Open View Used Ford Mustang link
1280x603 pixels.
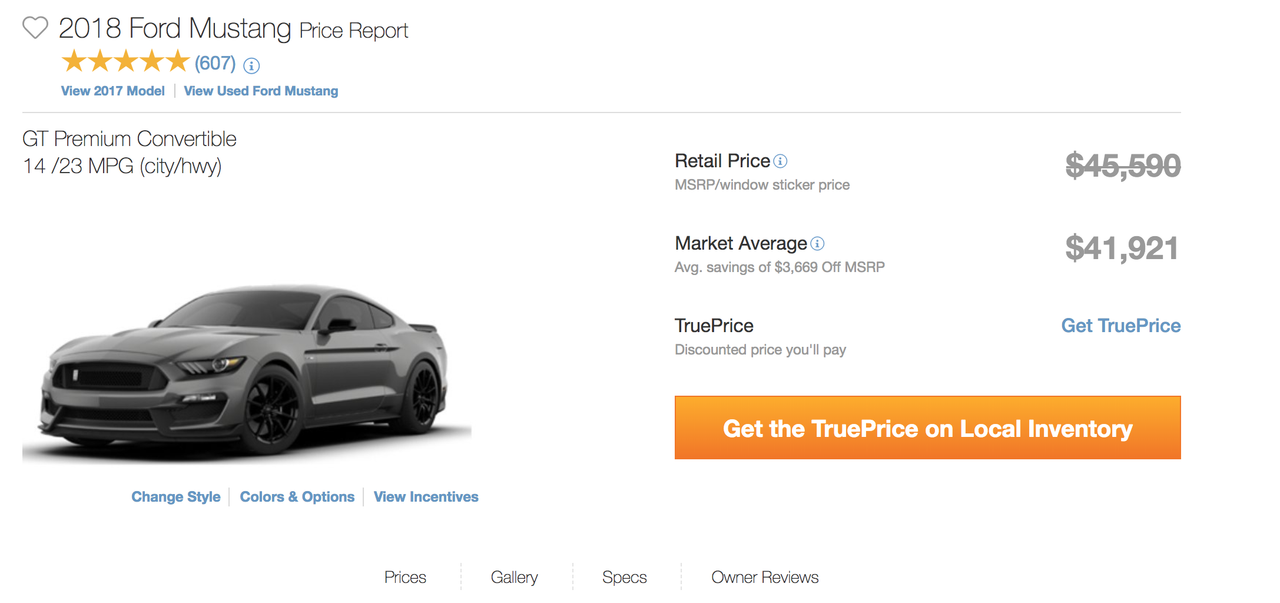(261, 91)
